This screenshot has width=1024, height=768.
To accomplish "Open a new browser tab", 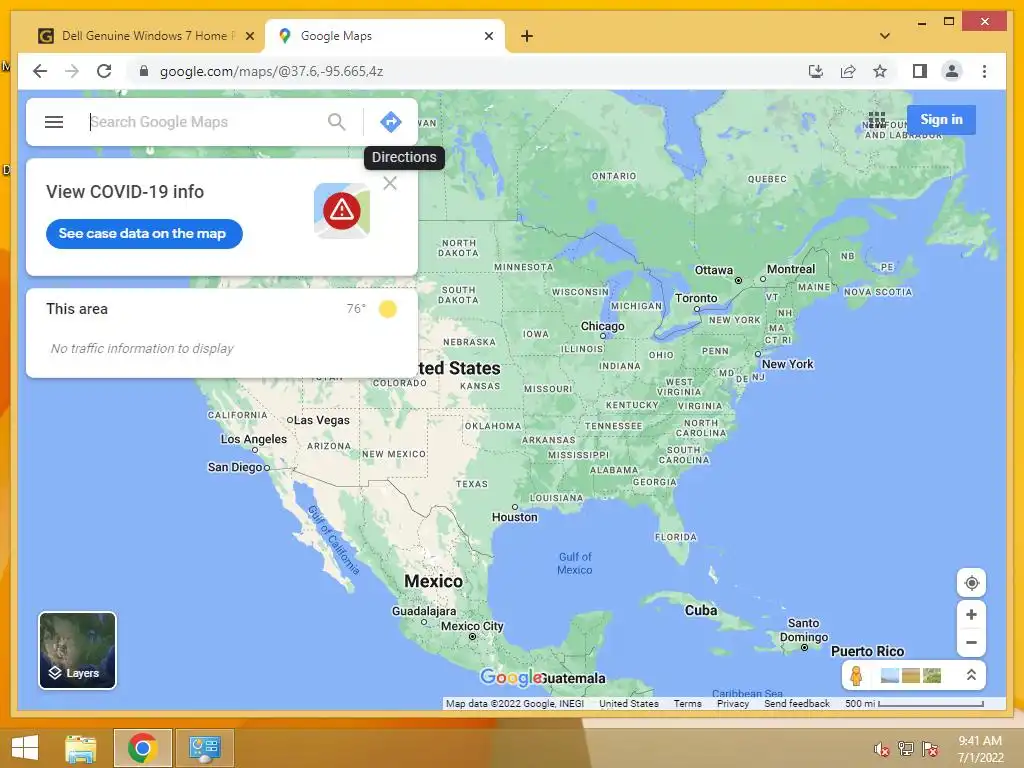I will point(526,36).
